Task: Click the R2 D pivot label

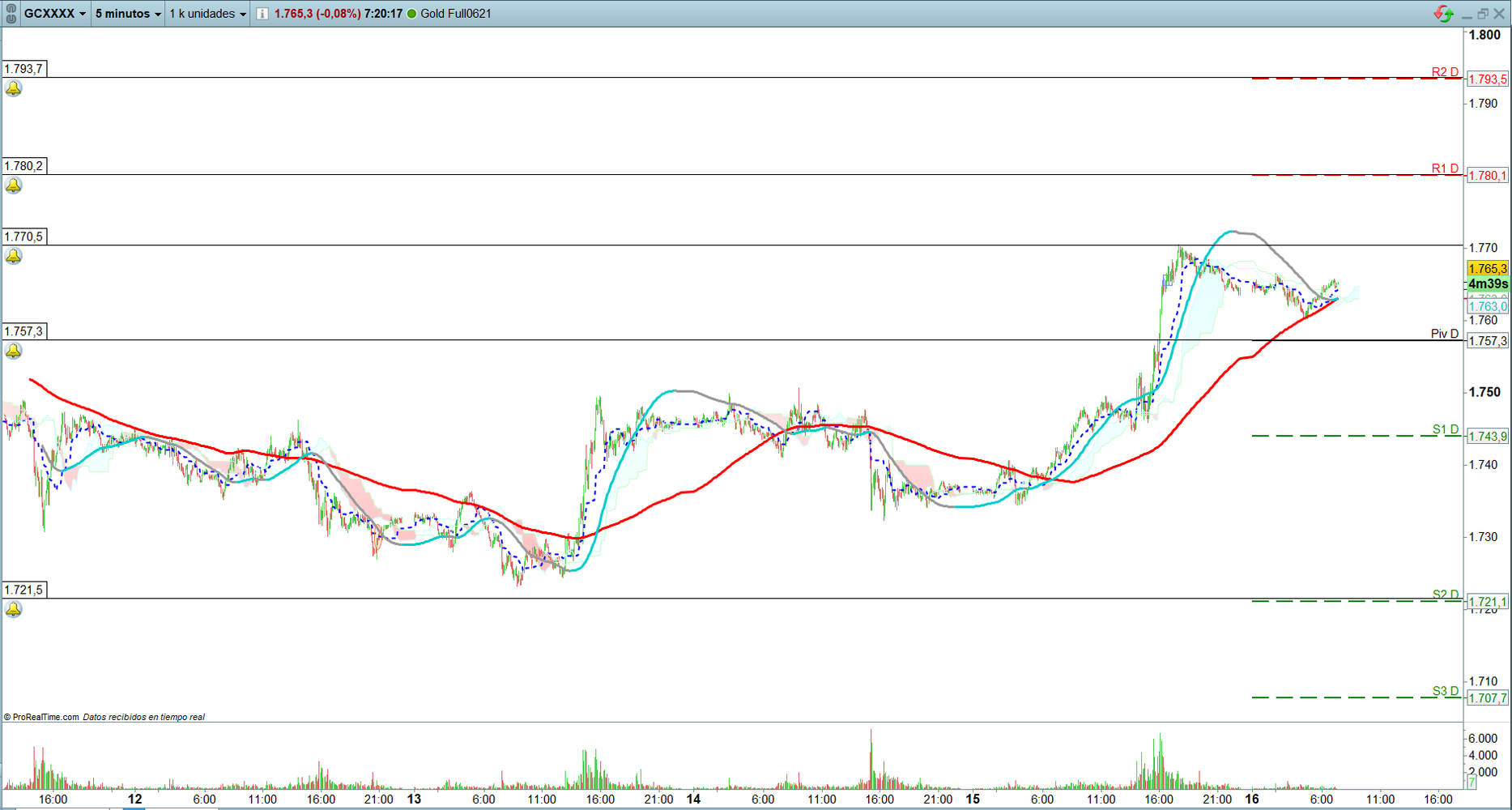Action: point(1445,72)
